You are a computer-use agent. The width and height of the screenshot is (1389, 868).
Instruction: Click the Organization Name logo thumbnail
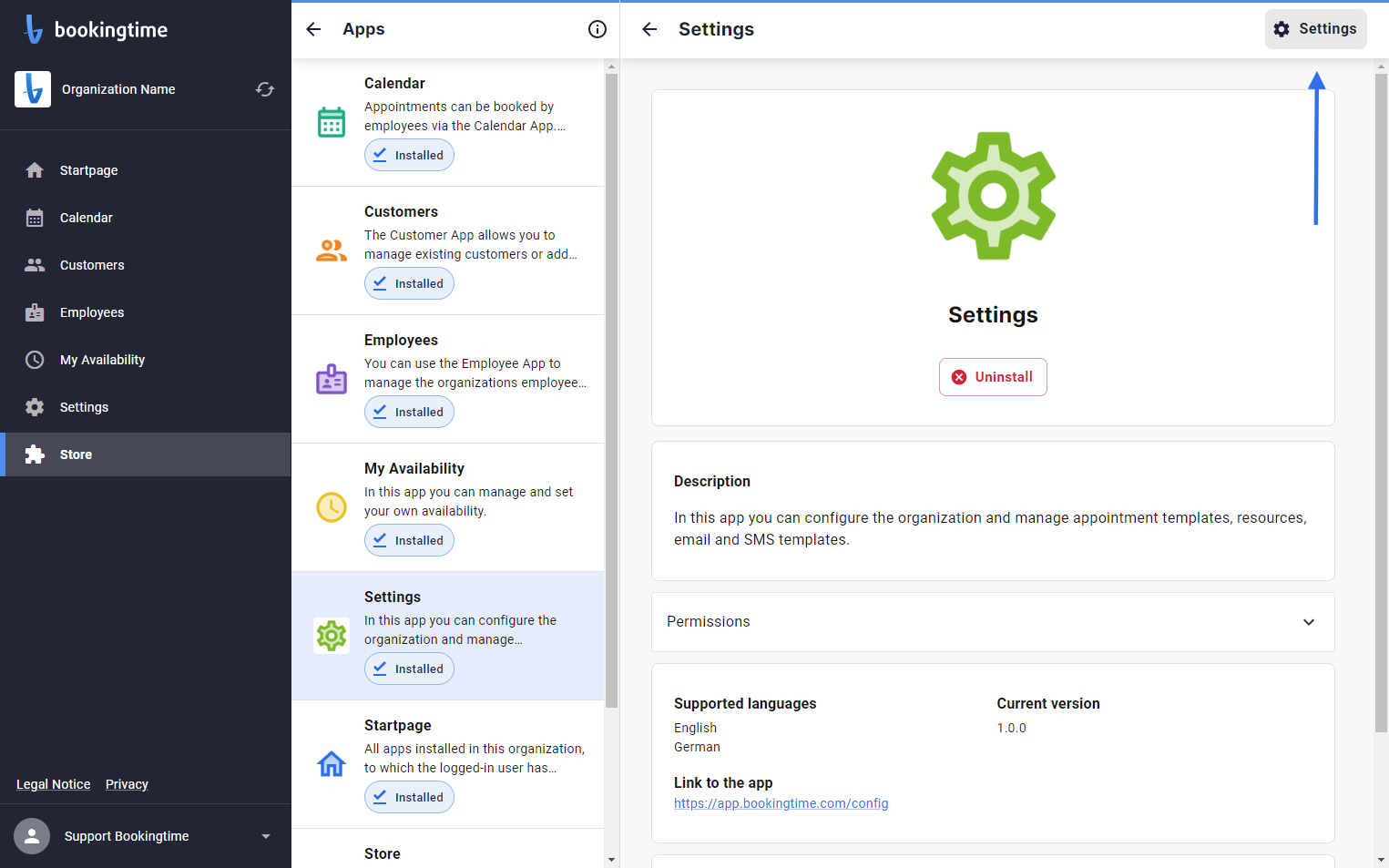point(33,89)
